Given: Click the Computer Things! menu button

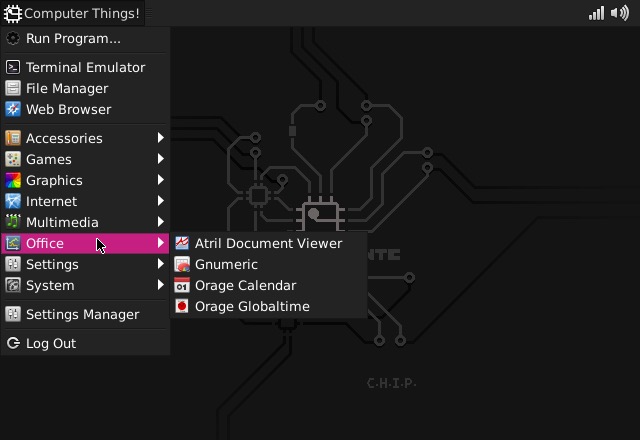Looking at the screenshot, I should coord(72,13).
